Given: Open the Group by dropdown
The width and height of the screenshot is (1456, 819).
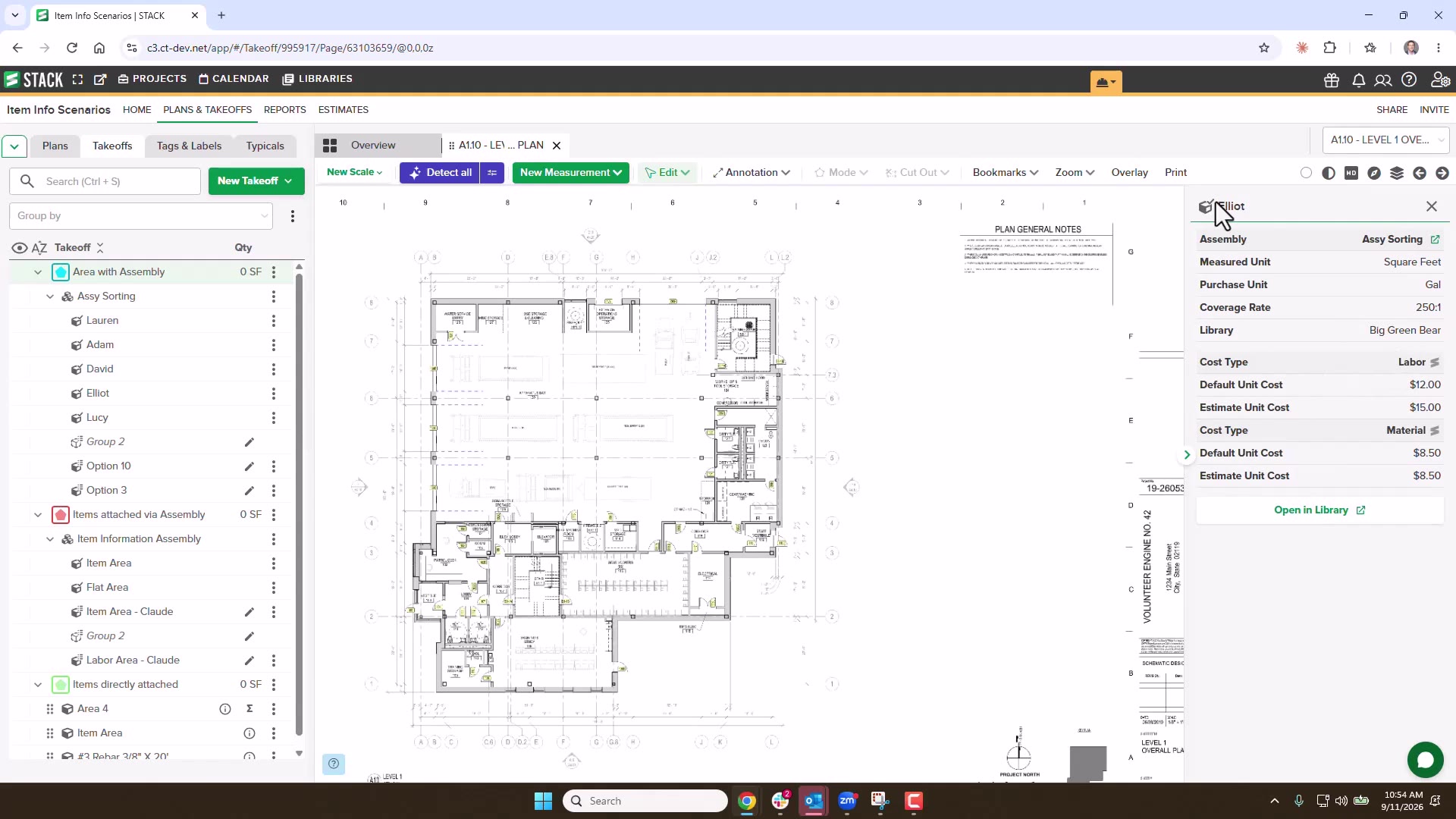Looking at the screenshot, I should (141, 216).
